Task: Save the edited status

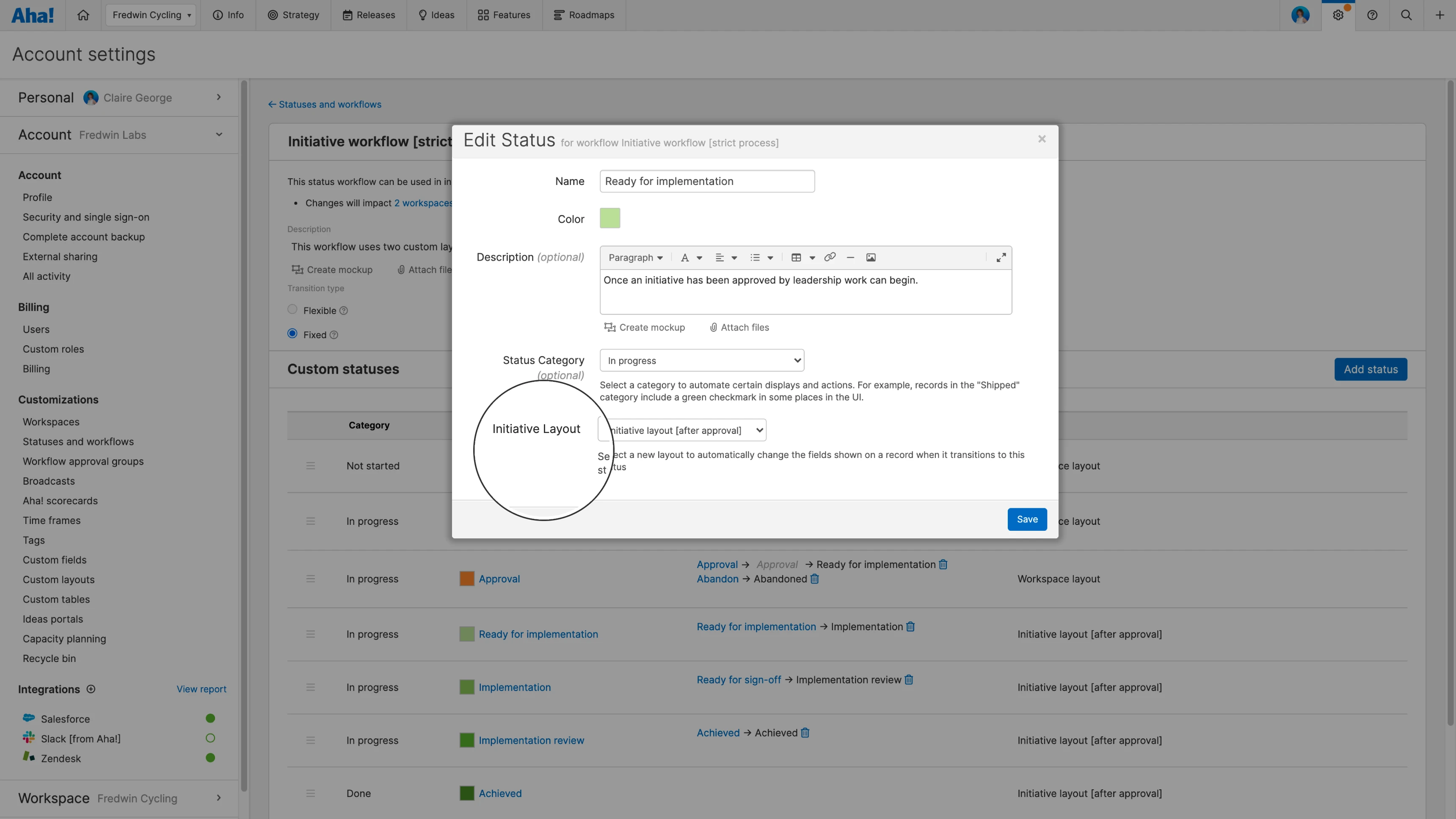Action: click(1026, 519)
